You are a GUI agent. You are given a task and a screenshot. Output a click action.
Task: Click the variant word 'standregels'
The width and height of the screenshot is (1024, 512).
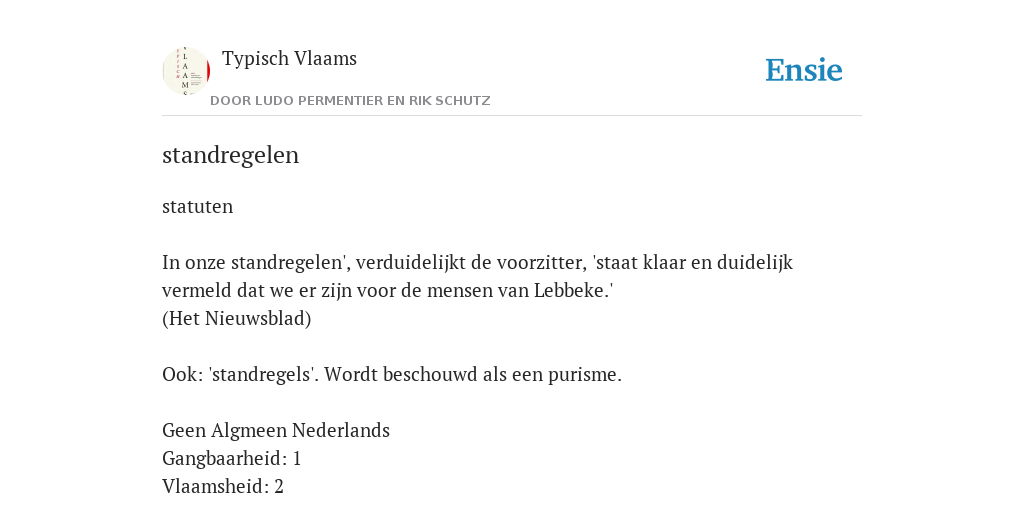click(x=263, y=375)
